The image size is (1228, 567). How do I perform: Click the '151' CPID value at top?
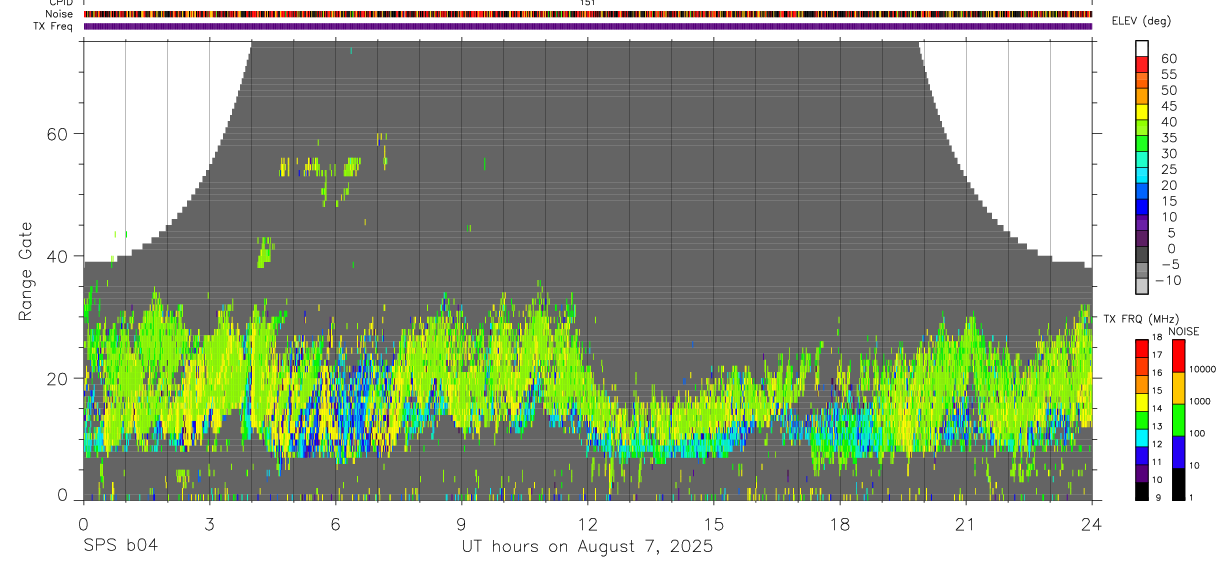point(588,3)
